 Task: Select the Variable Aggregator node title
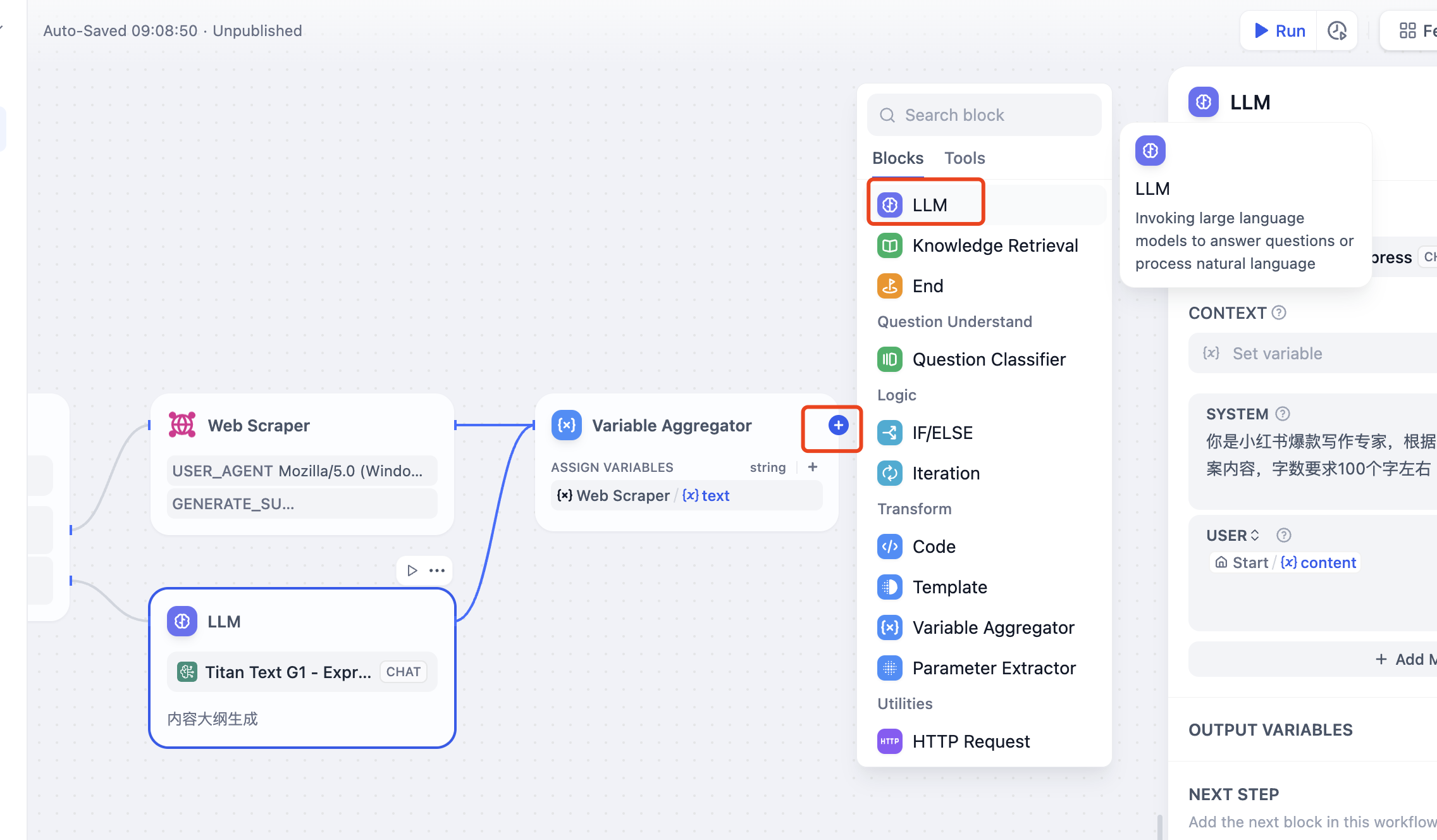672,425
